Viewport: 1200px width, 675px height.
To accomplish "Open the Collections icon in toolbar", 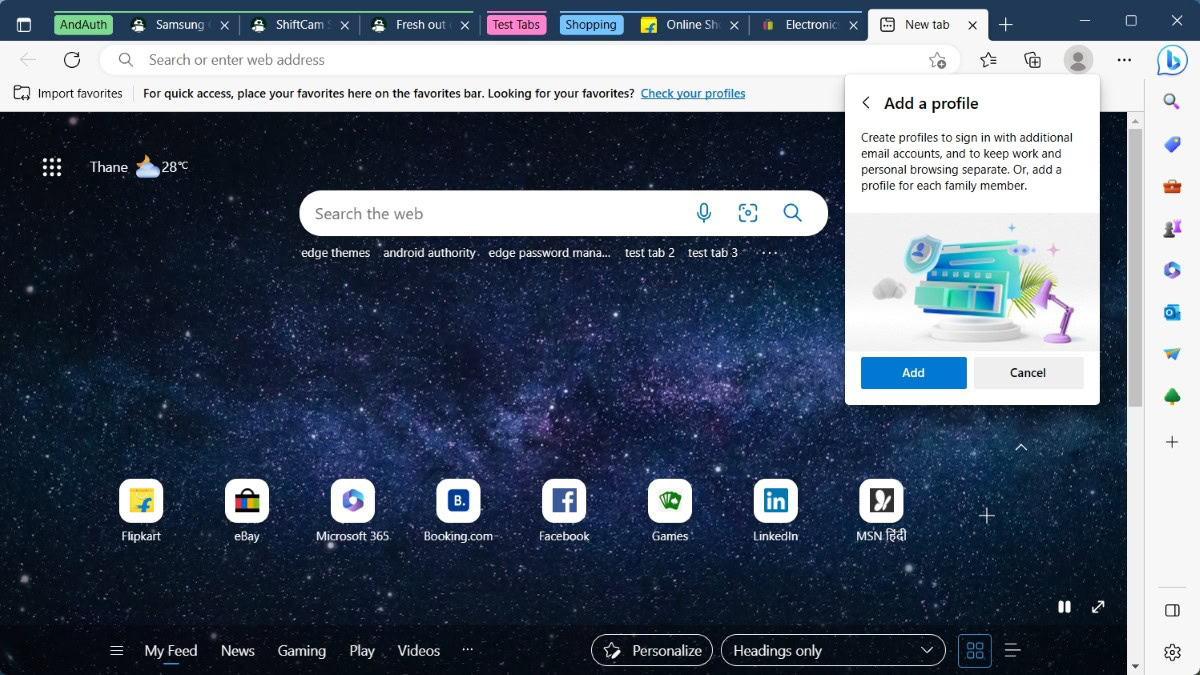I will tap(1033, 60).
